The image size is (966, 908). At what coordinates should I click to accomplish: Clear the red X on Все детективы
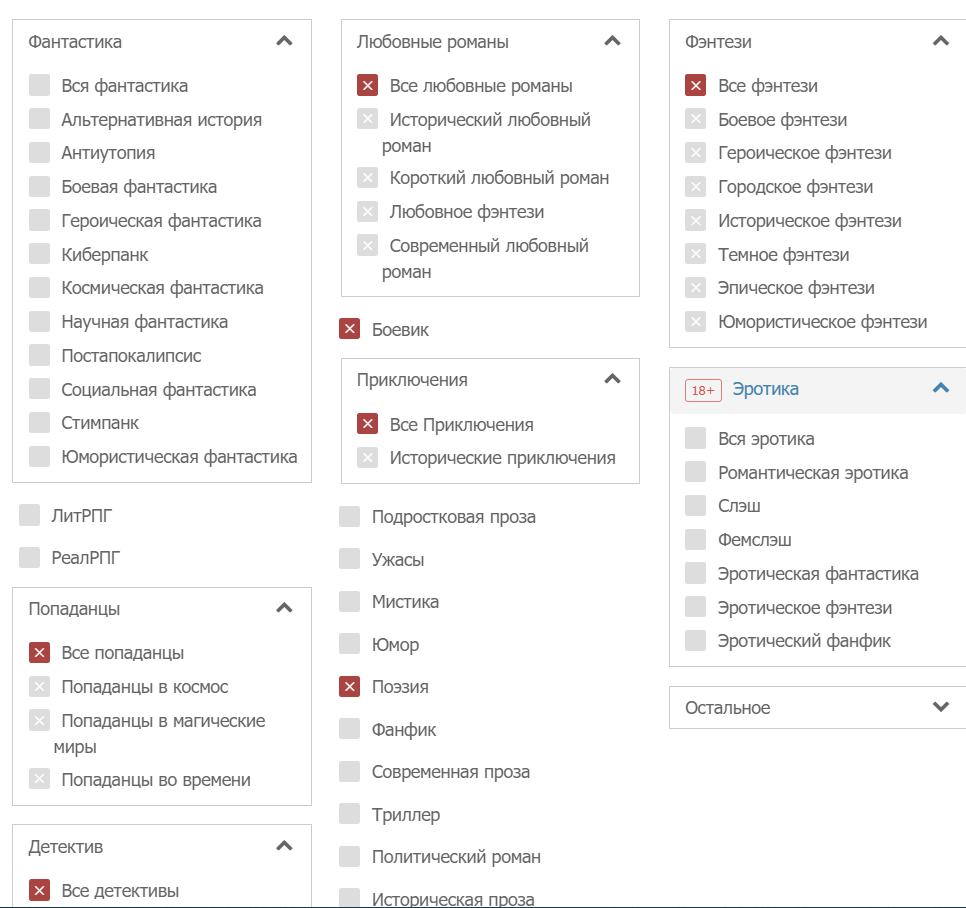pyautogui.click(x=39, y=890)
